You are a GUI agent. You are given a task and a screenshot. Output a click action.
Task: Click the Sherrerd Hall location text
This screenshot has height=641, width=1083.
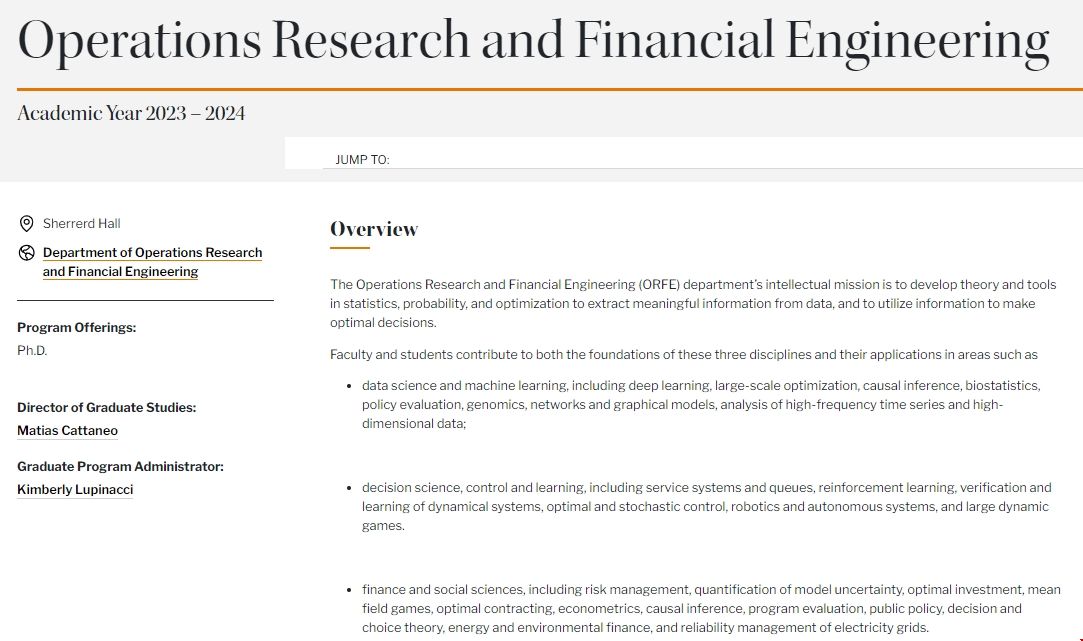(x=81, y=223)
